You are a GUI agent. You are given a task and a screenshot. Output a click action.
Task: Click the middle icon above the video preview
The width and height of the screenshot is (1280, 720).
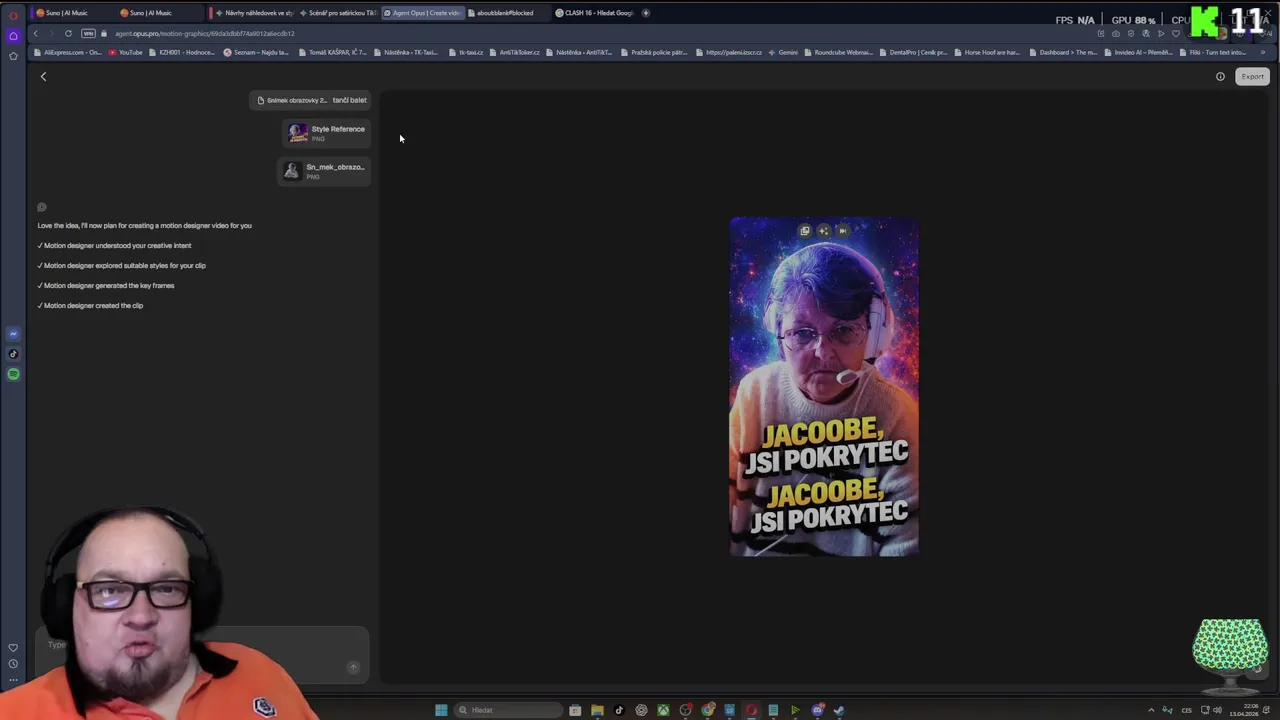tap(824, 231)
